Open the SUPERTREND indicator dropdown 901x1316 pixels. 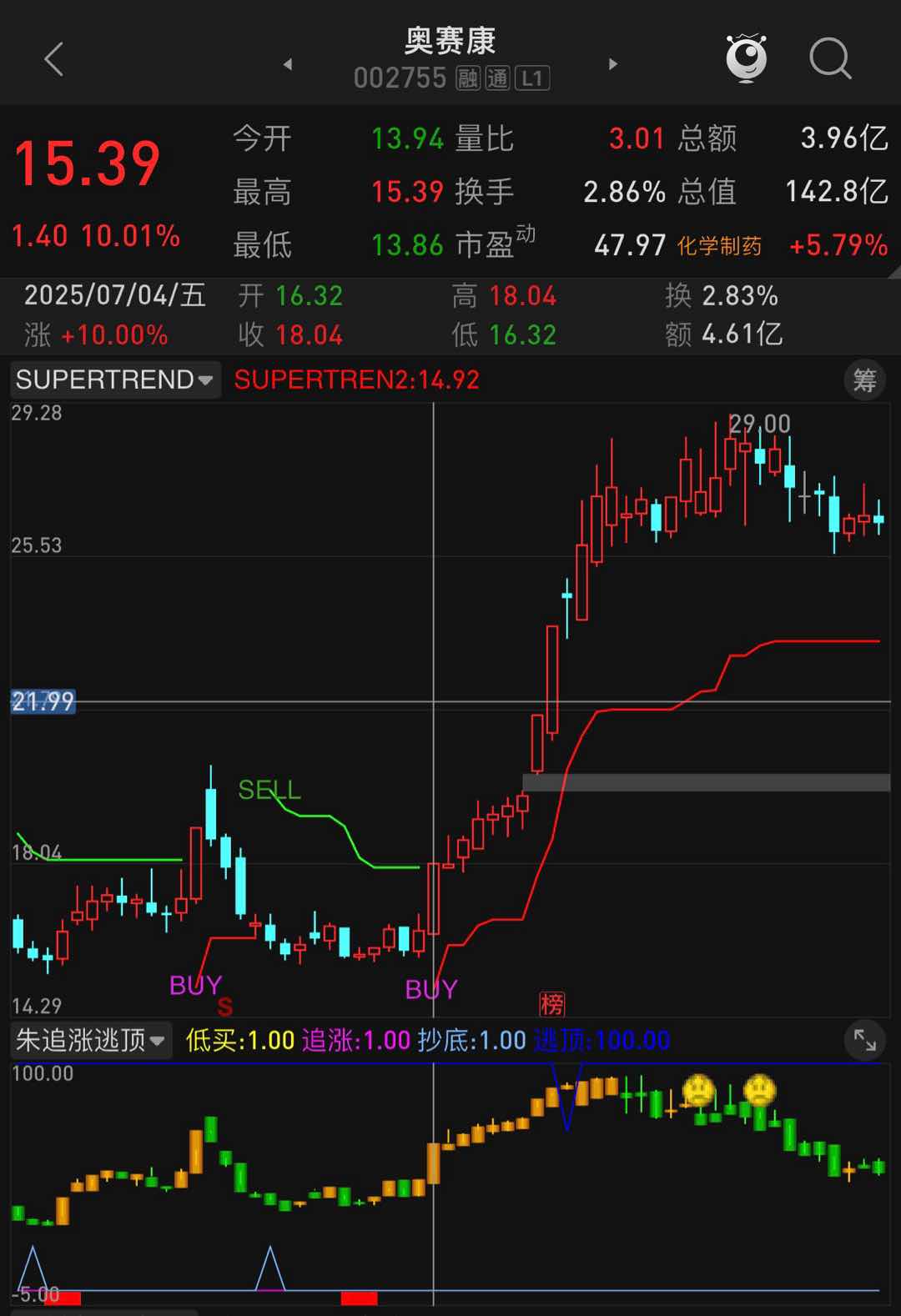click(x=115, y=379)
